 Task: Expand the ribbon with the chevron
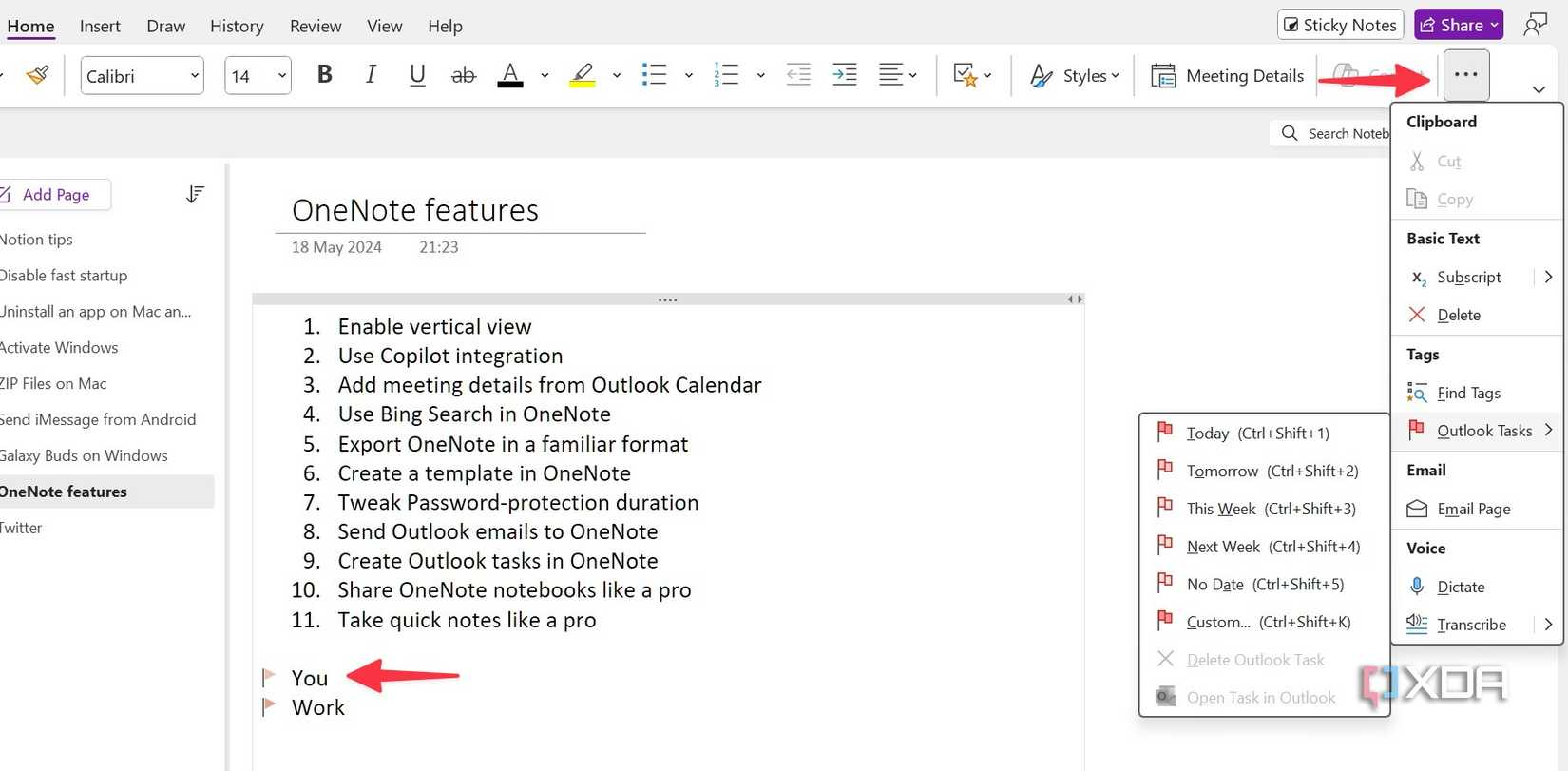pyautogui.click(x=1539, y=89)
